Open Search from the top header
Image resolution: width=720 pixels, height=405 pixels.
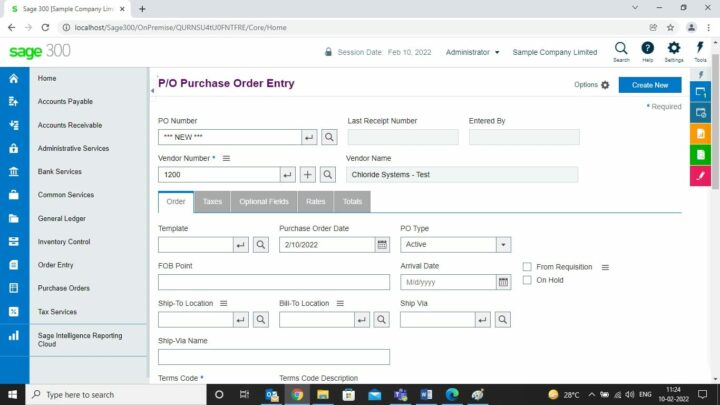click(x=621, y=51)
